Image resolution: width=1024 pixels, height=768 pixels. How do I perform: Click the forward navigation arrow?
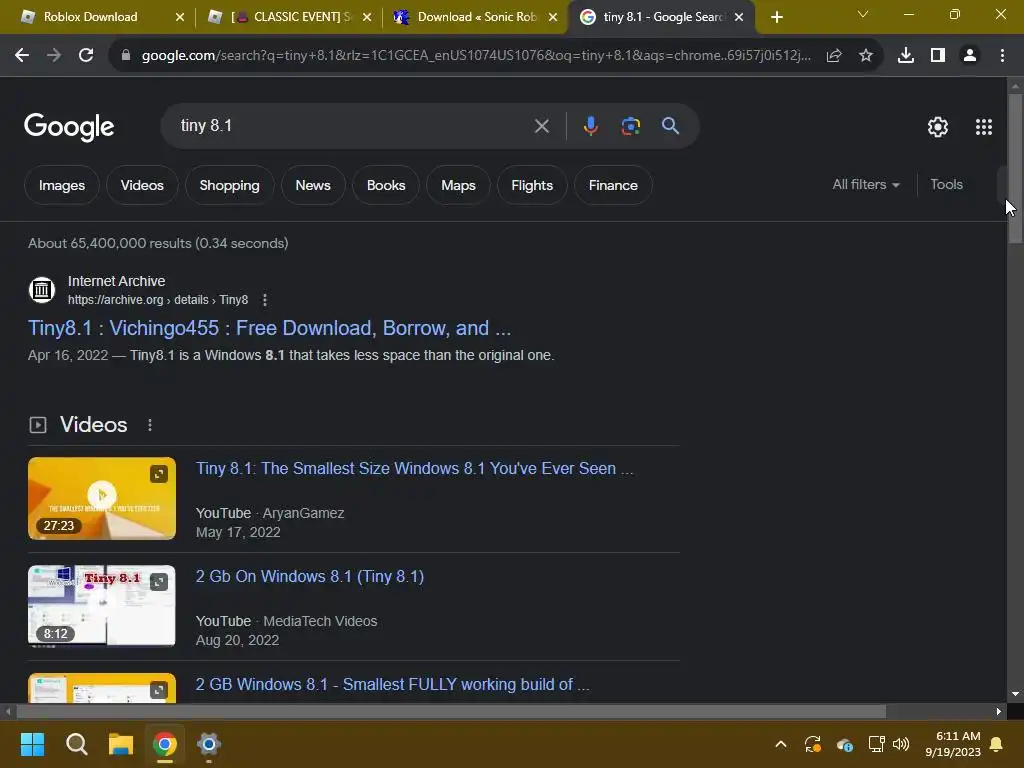coord(54,56)
